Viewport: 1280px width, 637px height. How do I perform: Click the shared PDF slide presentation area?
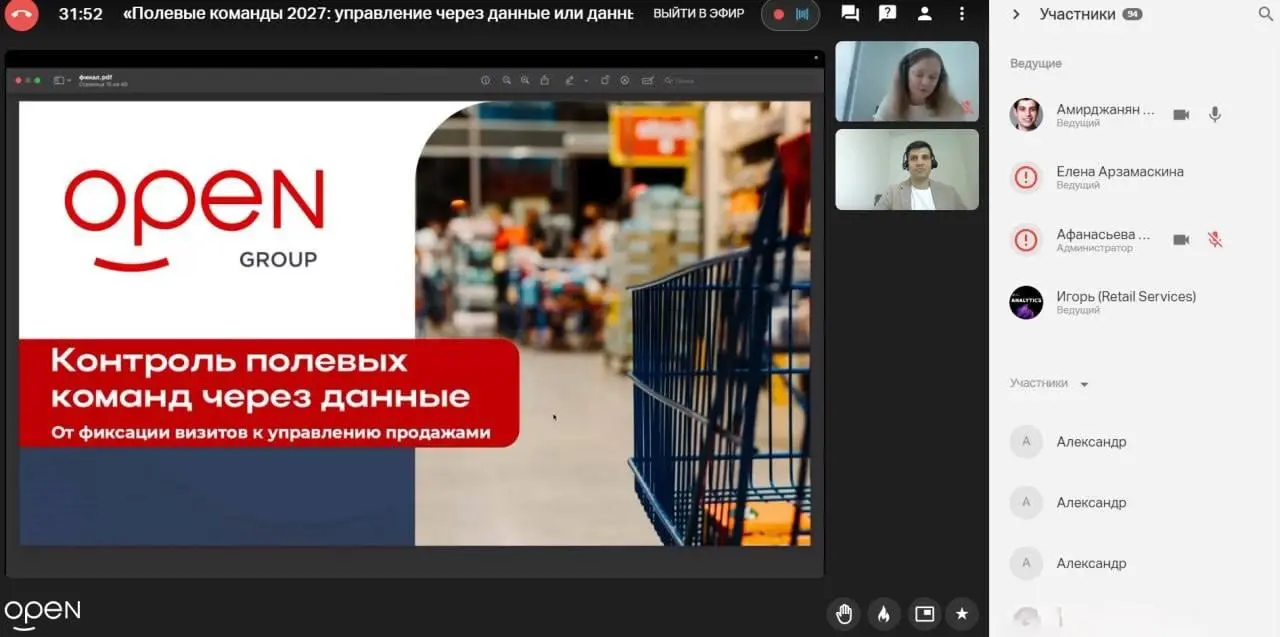(x=415, y=323)
